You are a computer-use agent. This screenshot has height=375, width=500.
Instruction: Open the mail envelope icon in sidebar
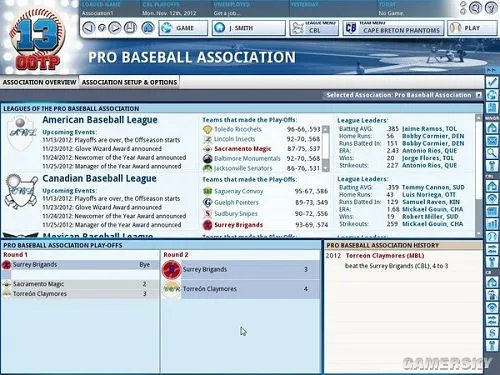click(x=492, y=141)
